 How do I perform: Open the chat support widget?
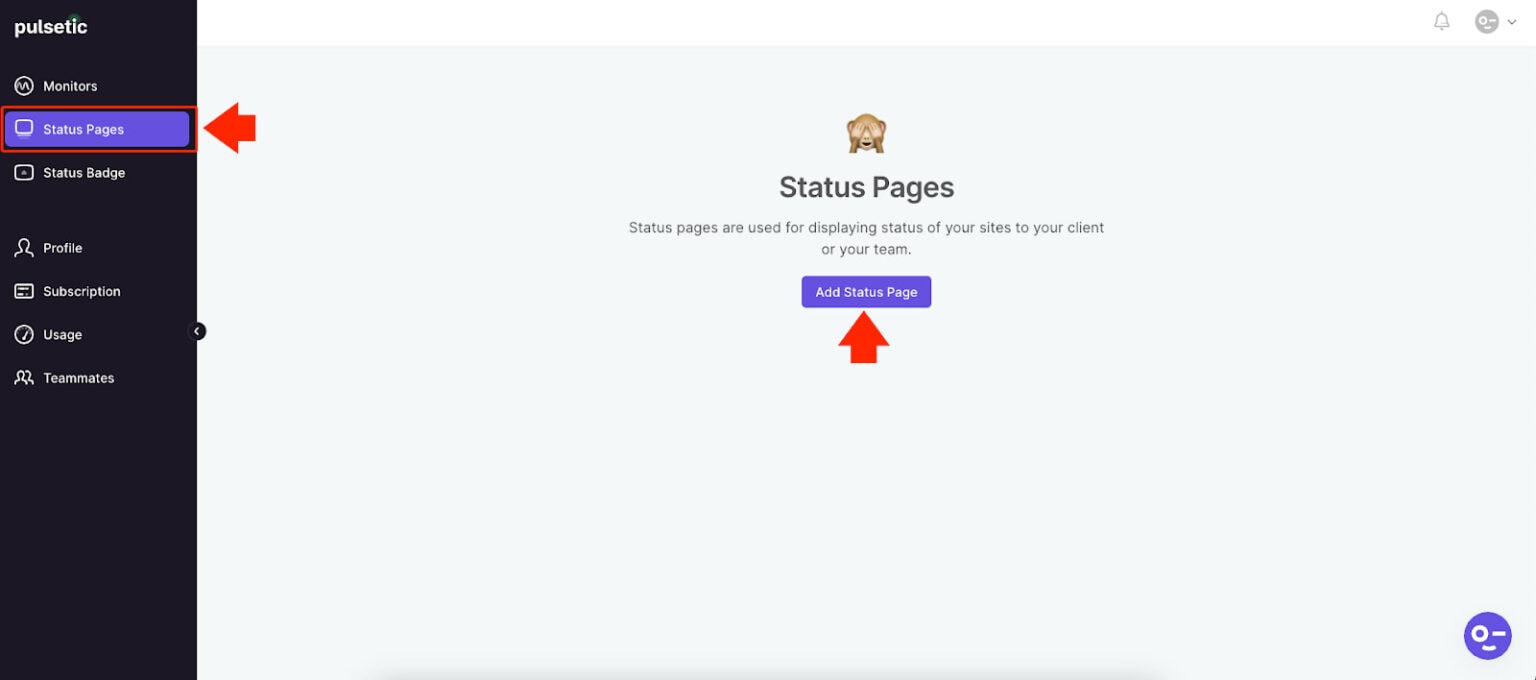[1487, 635]
